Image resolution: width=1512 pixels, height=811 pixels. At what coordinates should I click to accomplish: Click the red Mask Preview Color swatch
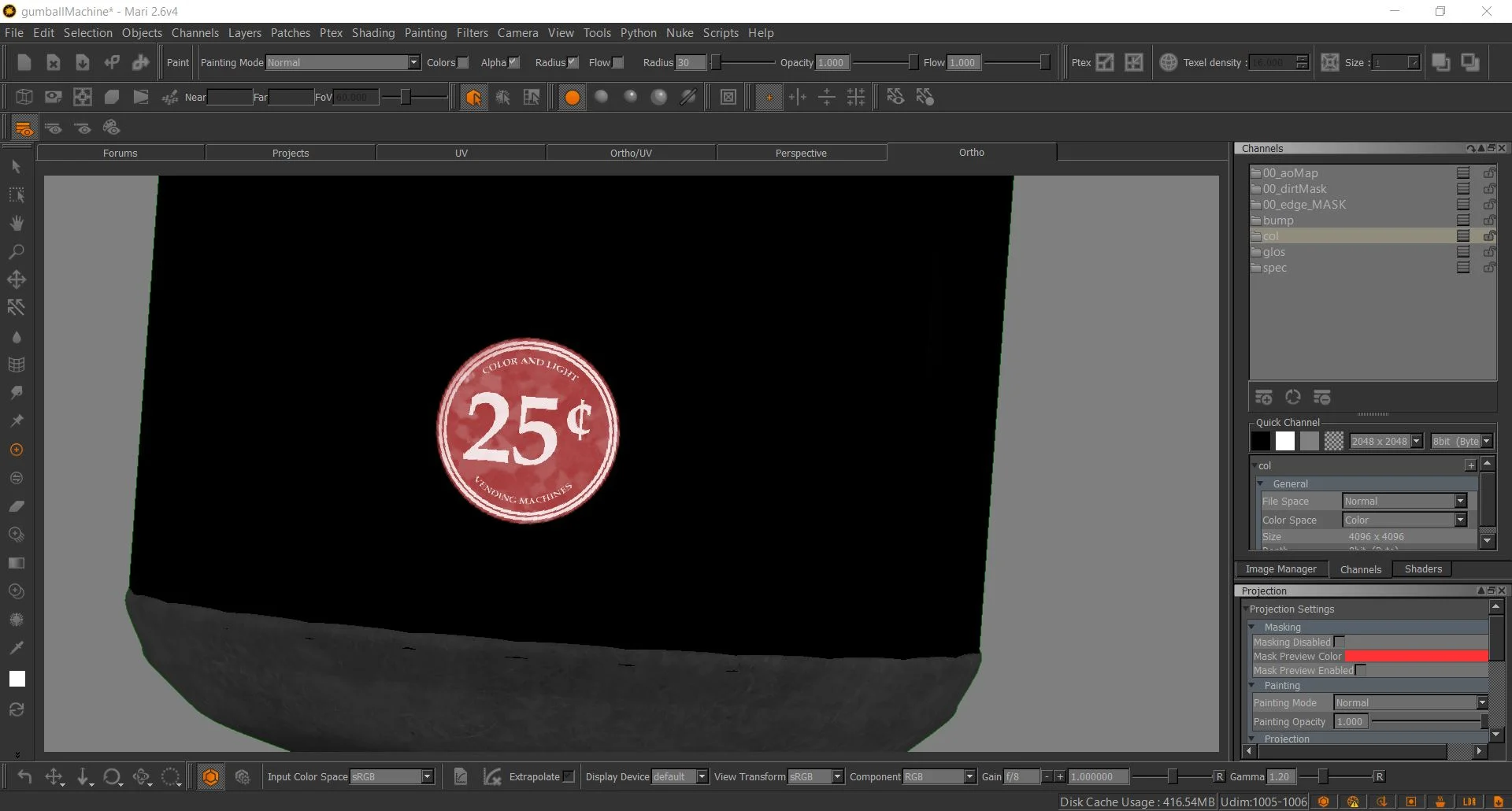(1416, 656)
